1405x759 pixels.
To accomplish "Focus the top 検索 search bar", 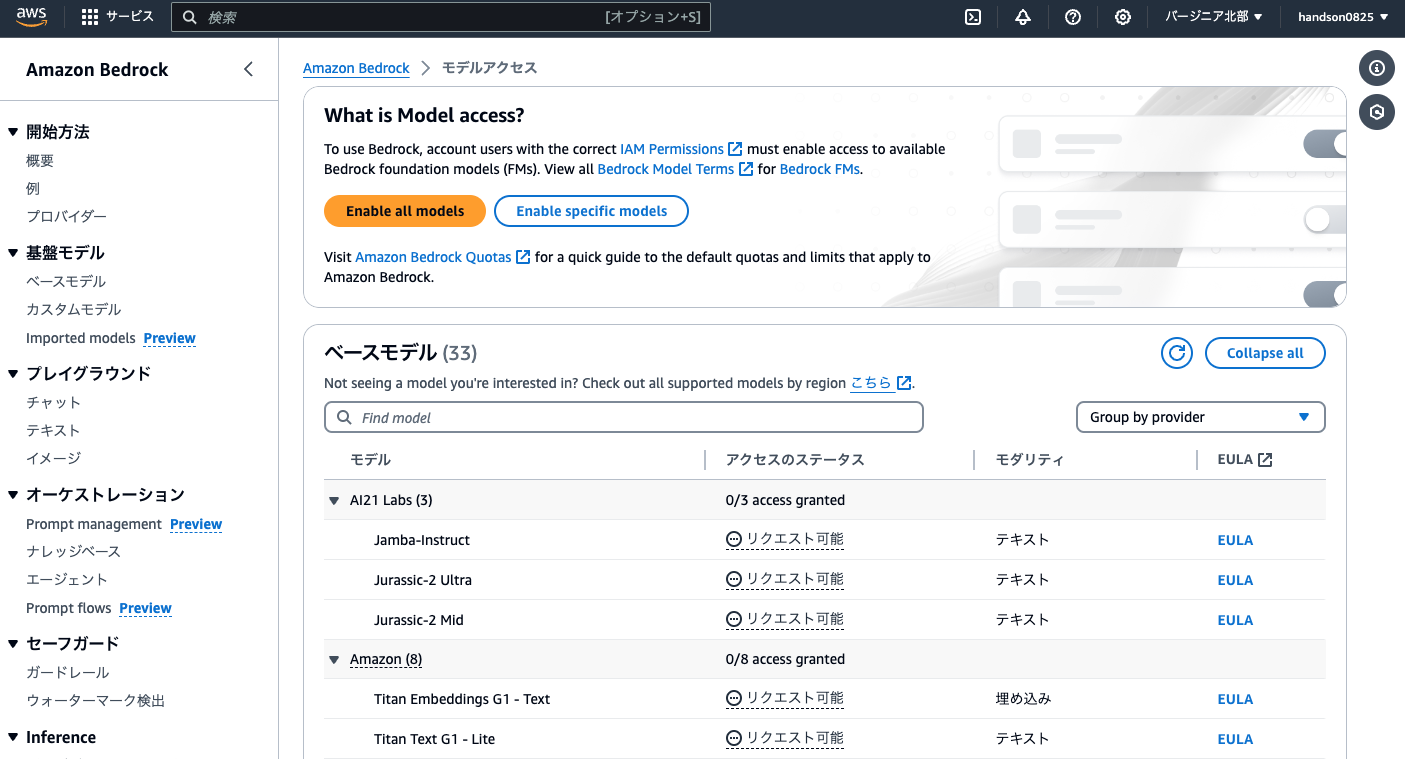I will (441, 17).
